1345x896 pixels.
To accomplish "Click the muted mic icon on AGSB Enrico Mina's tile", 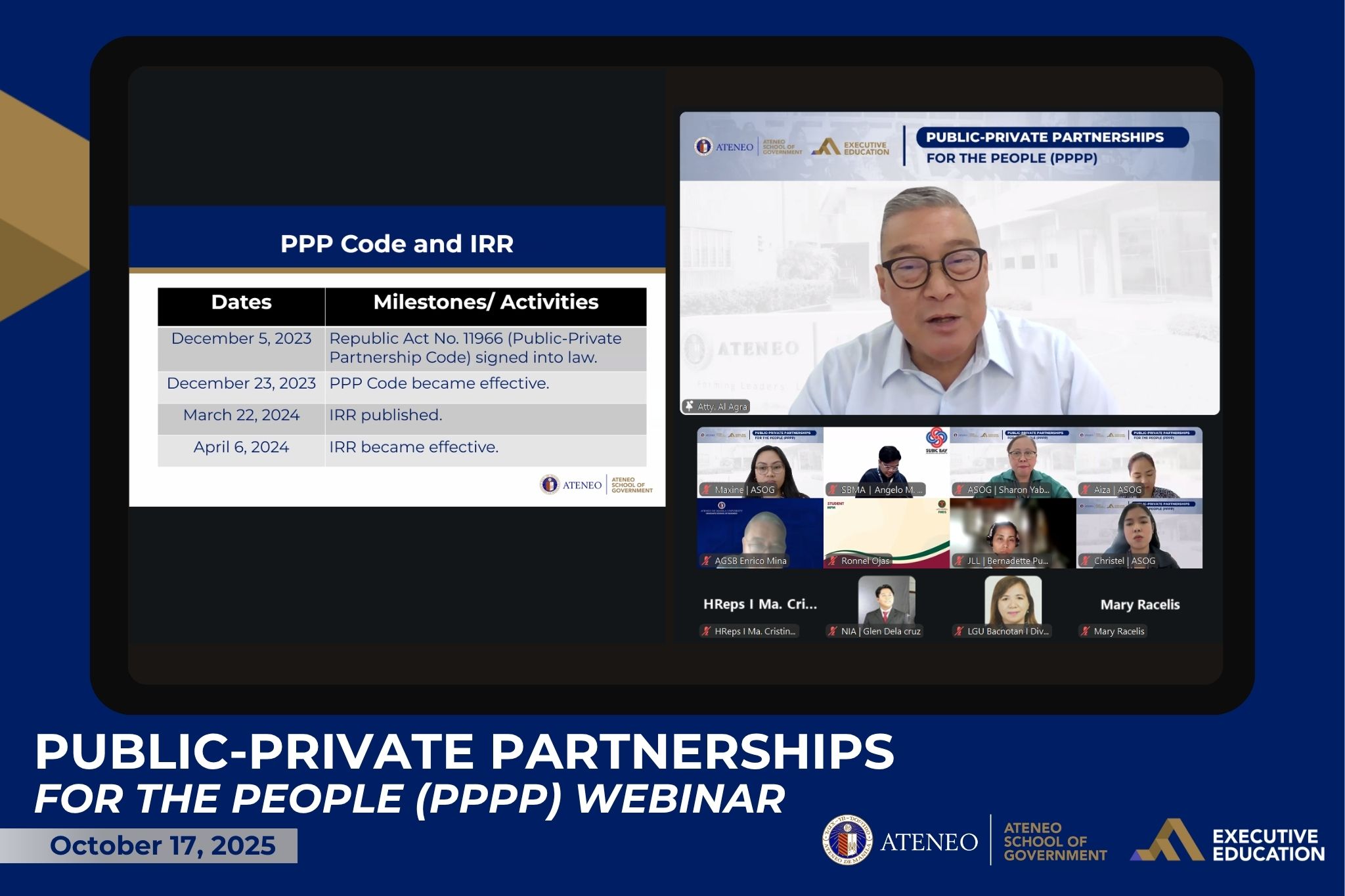I will (706, 561).
